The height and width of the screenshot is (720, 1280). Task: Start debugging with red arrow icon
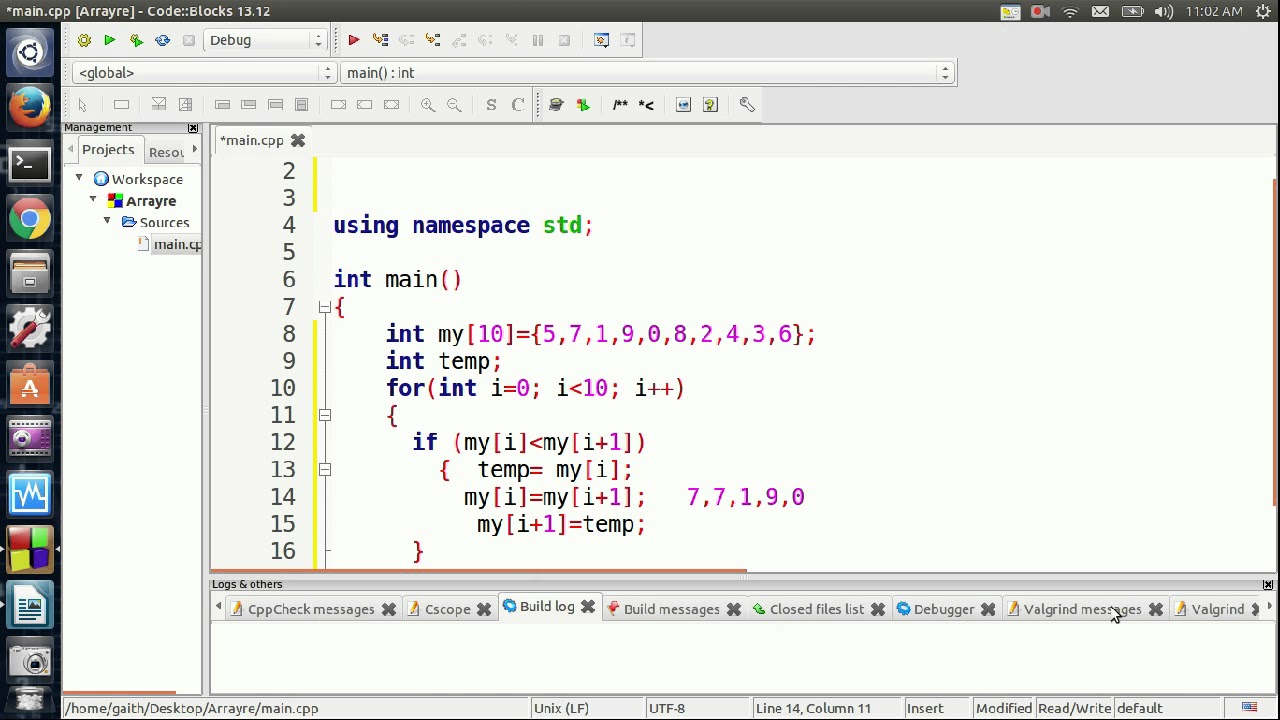(353, 40)
